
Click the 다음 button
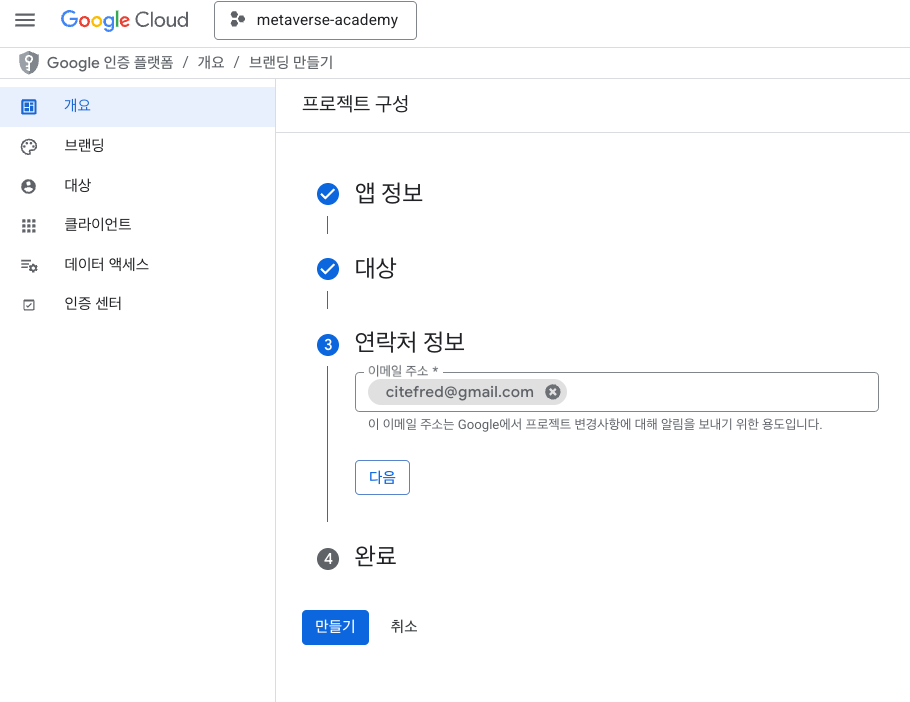click(382, 477)
